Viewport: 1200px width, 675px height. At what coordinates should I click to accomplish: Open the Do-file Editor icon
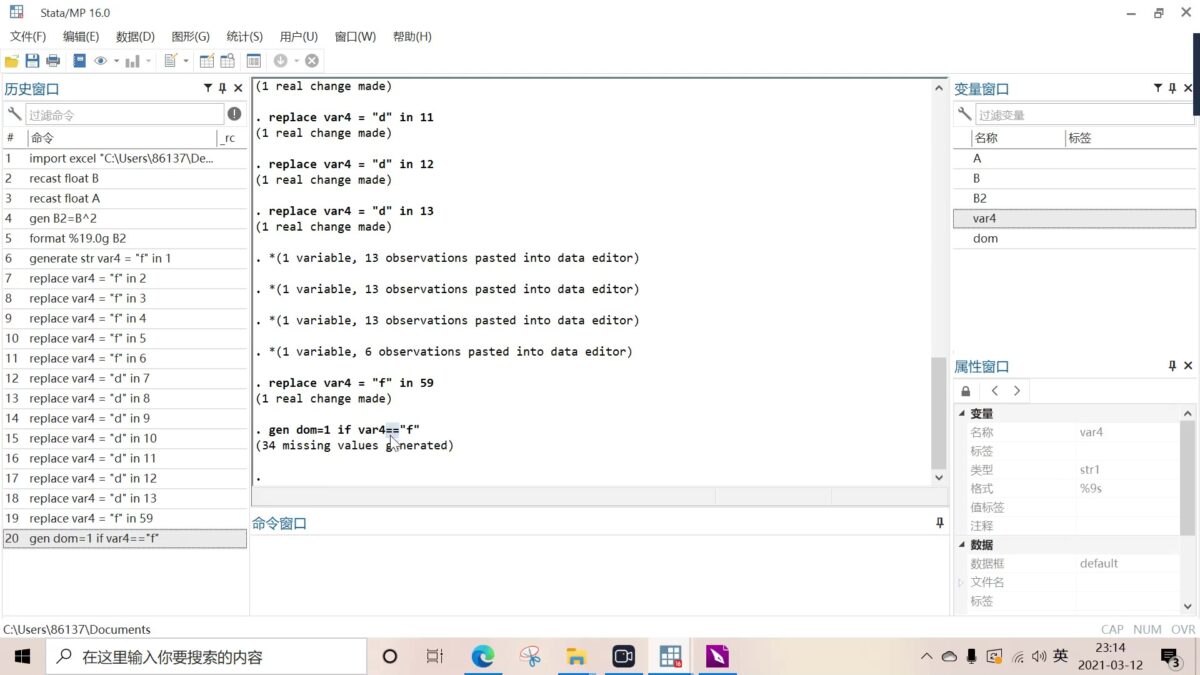pyautogui.click(x=170, y=61)
